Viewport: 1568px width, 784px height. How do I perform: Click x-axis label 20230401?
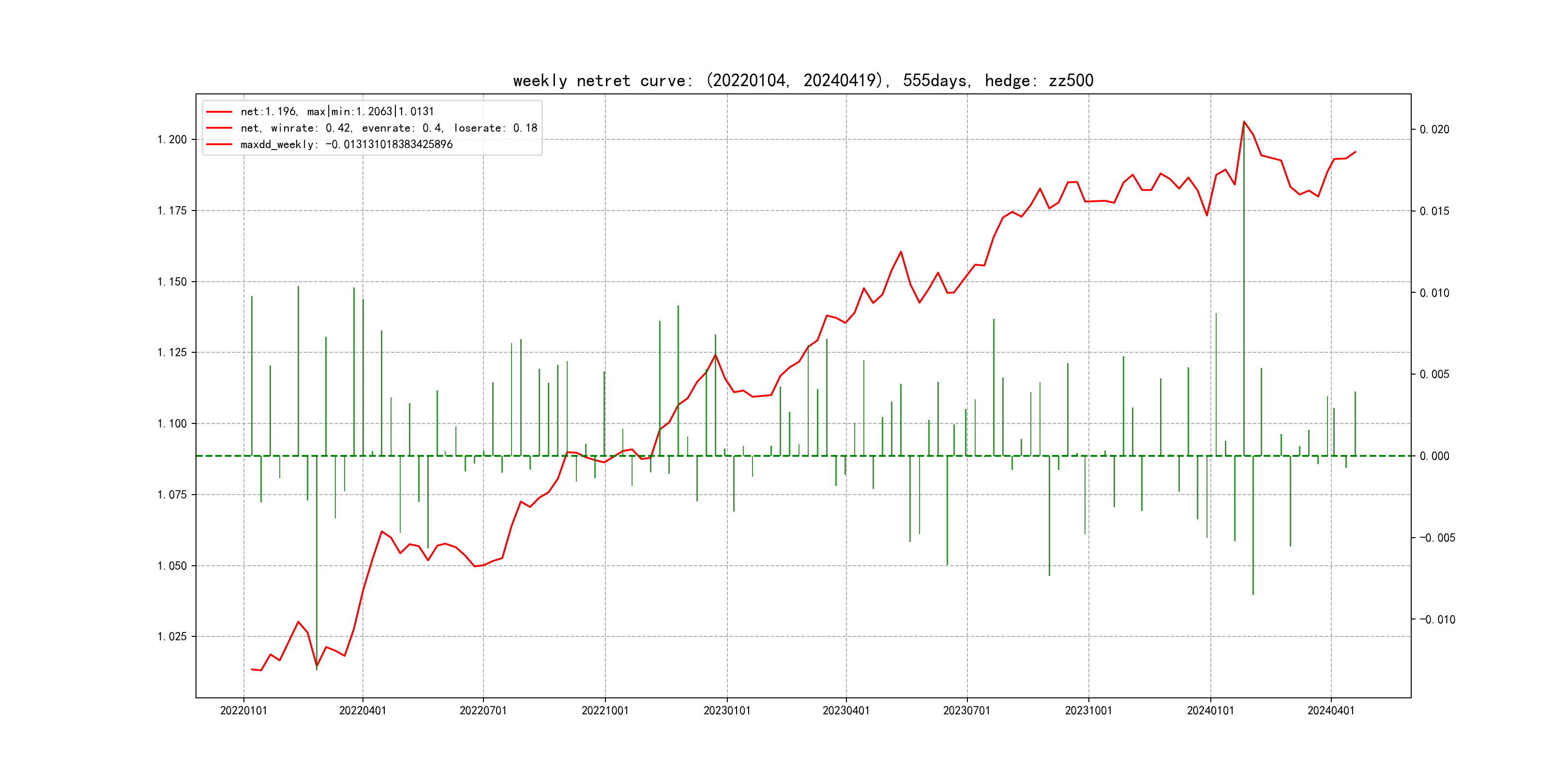click(846, 711)
